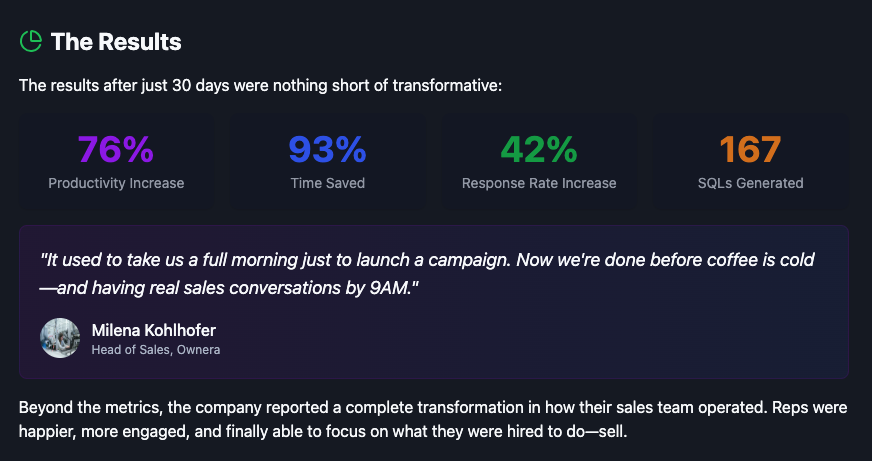The width and height of the screenshot is (872, 461).
Task: Click Milena Kohlhofer's avatar photo
Action: (60, 338)
